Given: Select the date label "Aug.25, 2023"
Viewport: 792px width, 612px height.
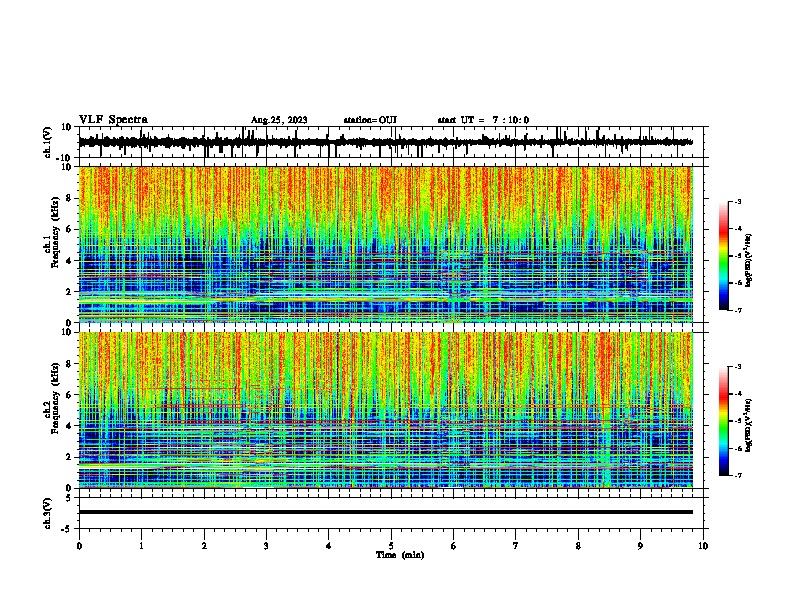Looking at the screenshot, I should (279, 120).
